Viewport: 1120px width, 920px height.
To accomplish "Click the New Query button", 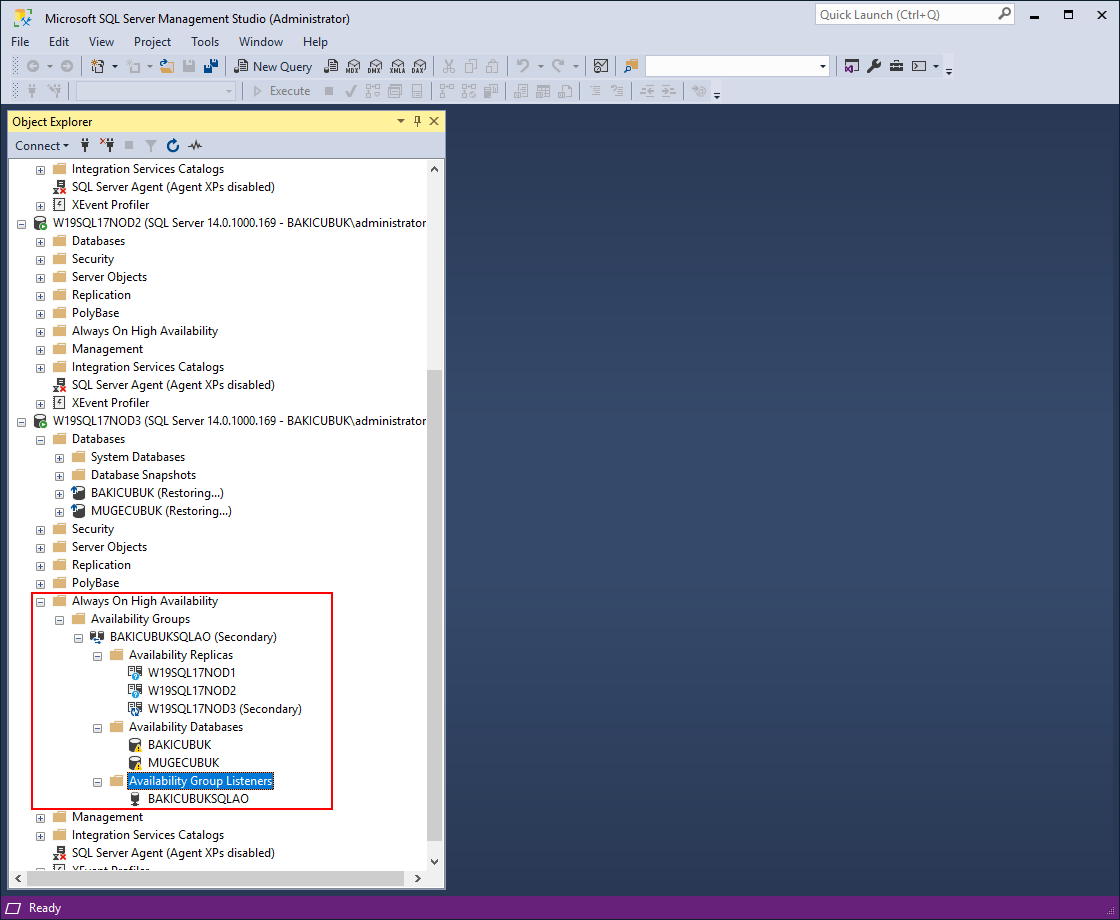I will (x=273, y=66).
